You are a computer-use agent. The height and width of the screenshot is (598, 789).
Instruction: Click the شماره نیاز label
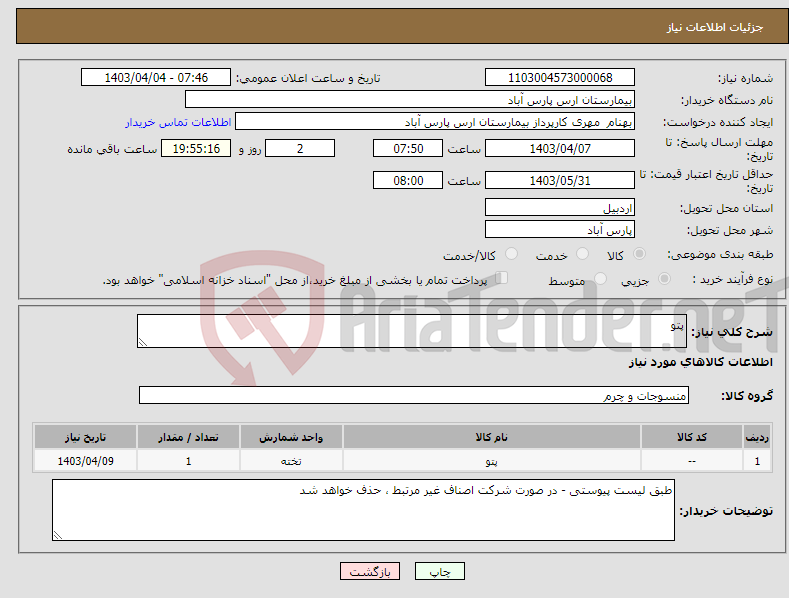pos(745,79)
